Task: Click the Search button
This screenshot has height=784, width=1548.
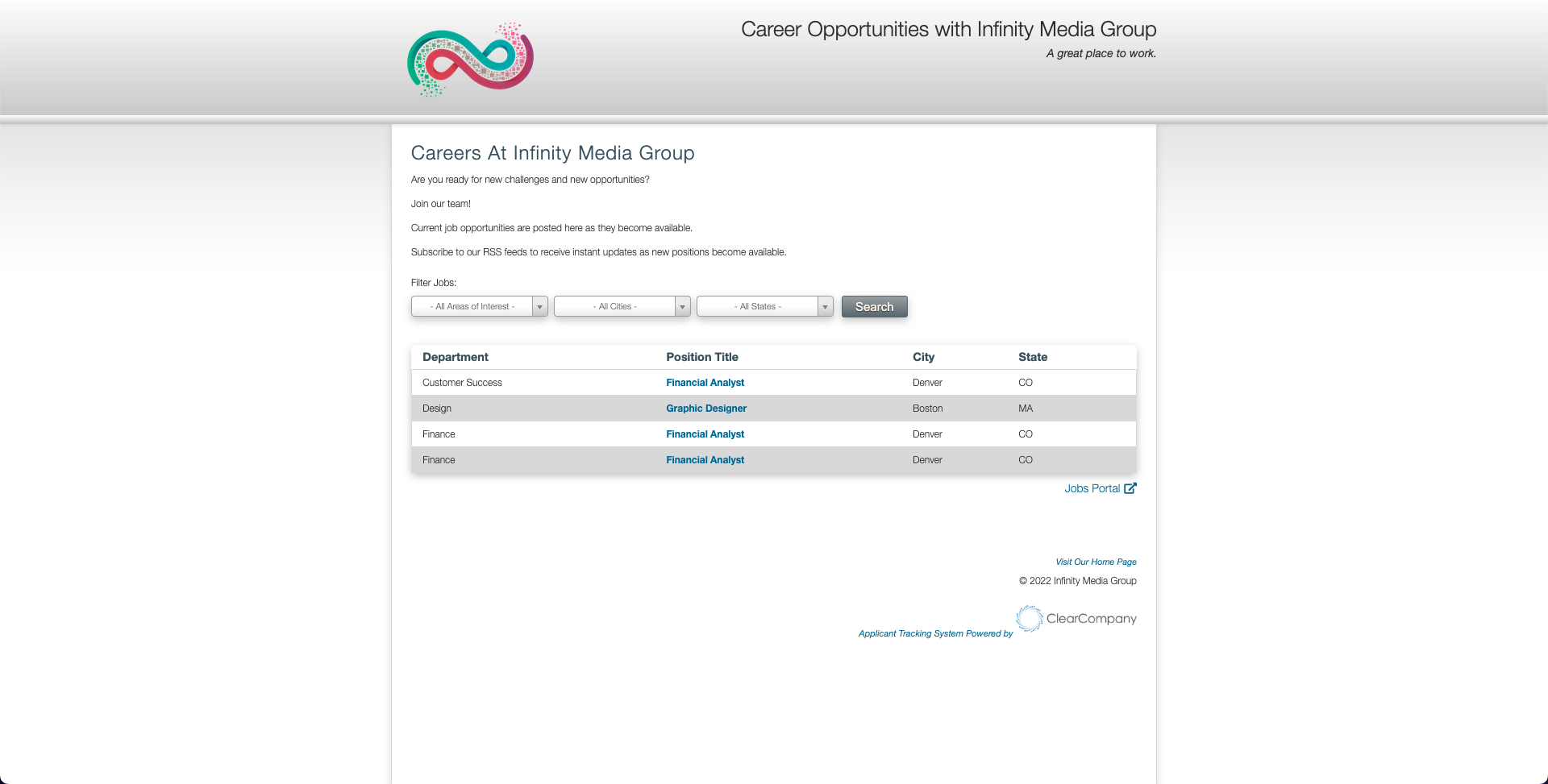Action: (875, 307)
